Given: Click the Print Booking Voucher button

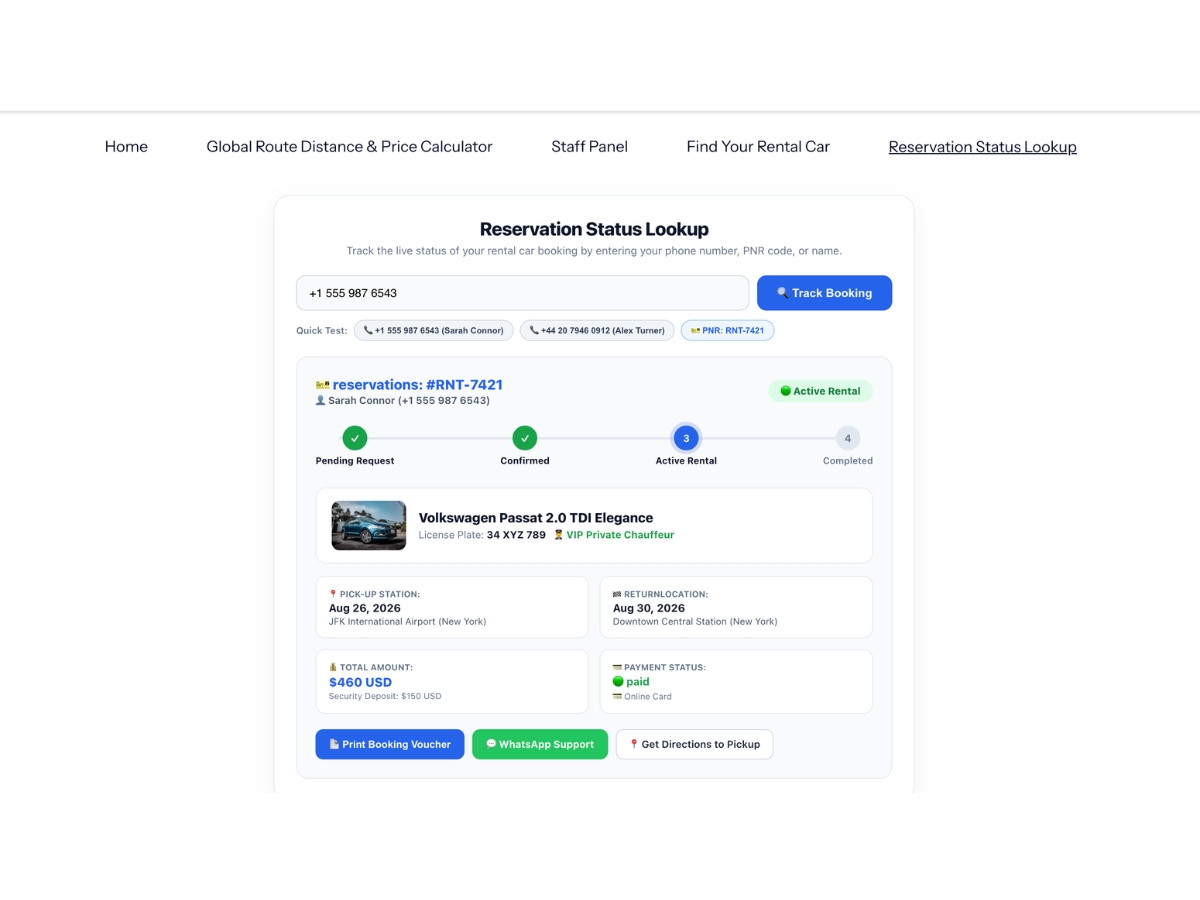Looking at the screenshot, I should 390,744.
